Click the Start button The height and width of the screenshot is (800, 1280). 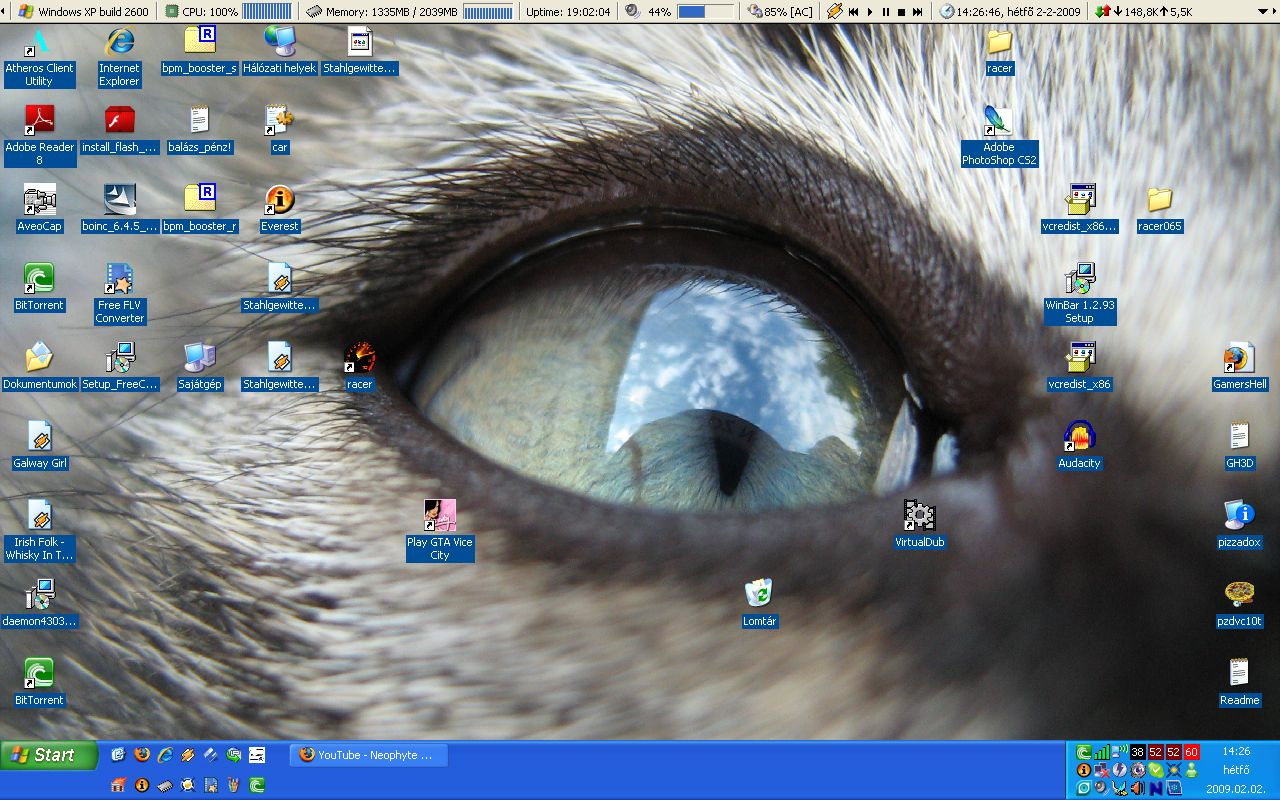tap(49, 755)
